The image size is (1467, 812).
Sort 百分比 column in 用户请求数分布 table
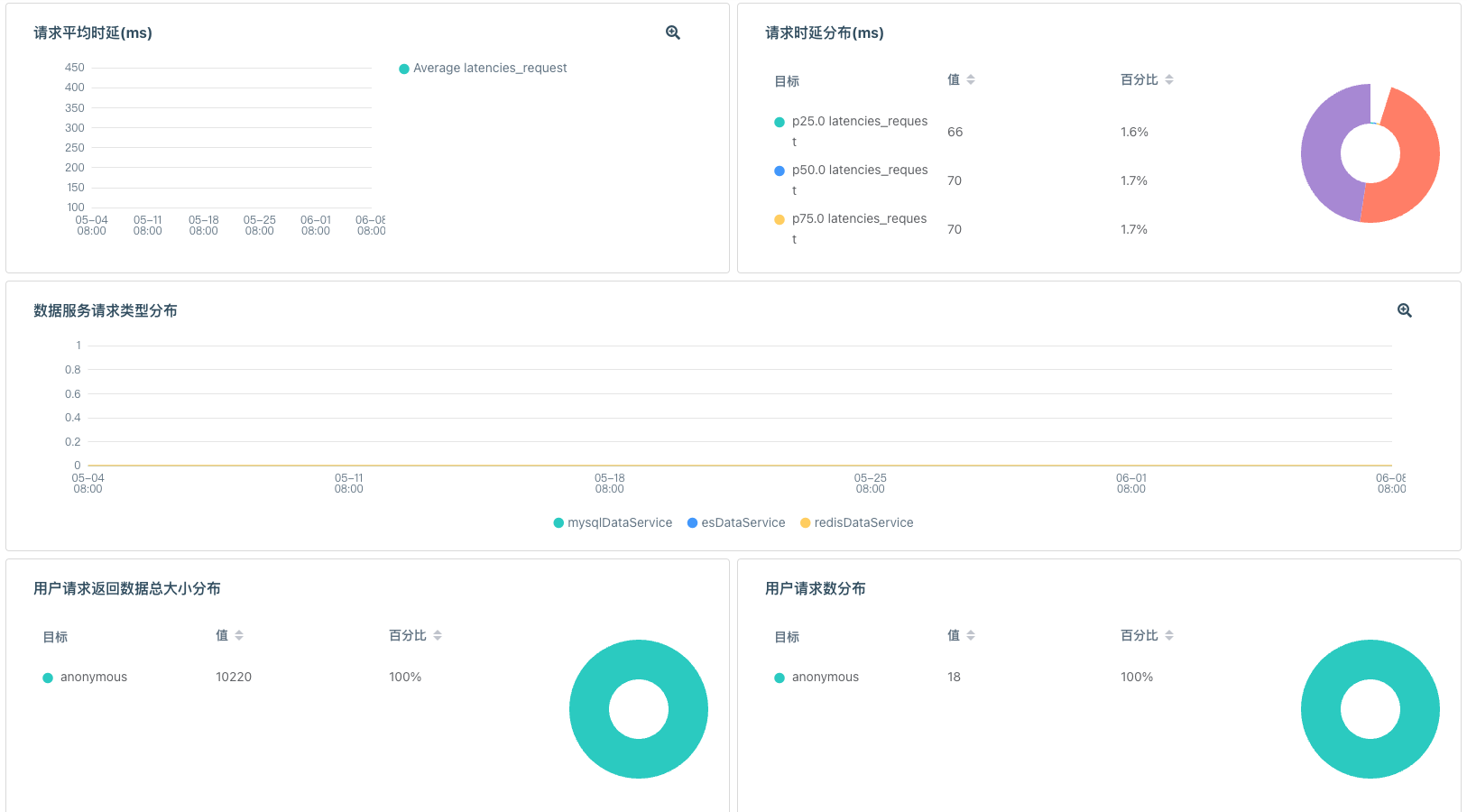tap(1169, 635)
